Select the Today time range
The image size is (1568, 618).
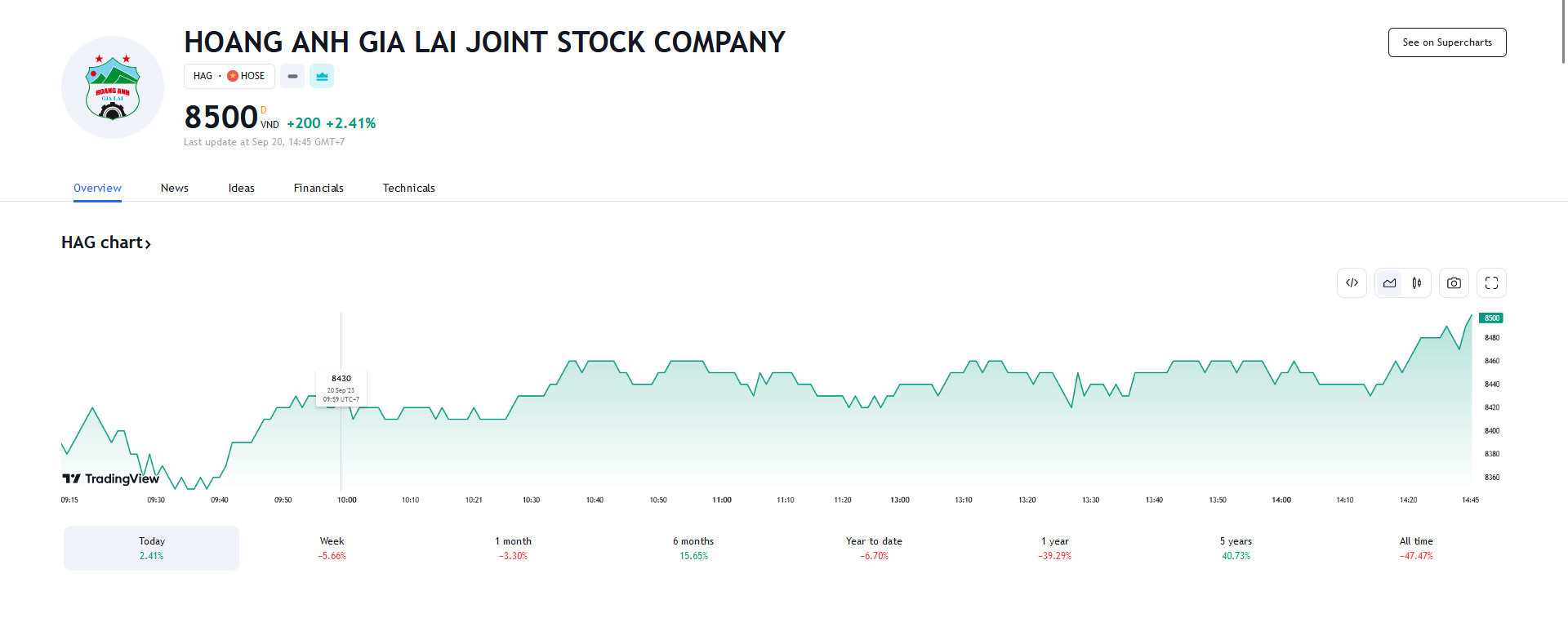tap(152, 548)
